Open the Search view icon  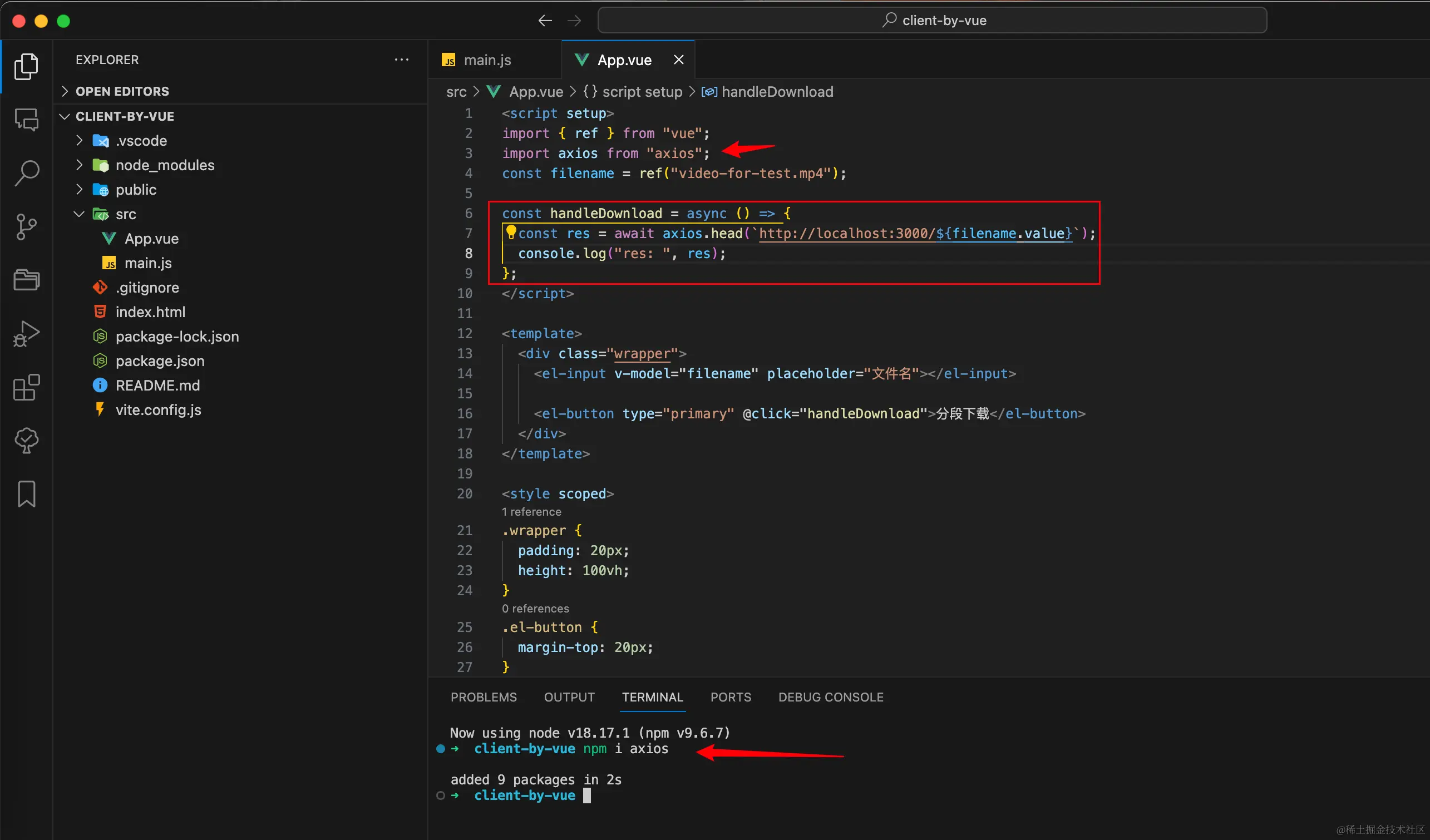pyautogui.click(x=26, y=173)
